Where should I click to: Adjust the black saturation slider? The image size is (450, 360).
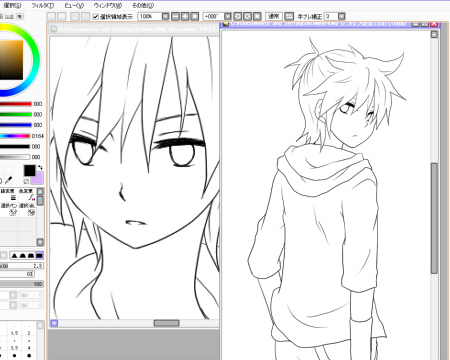15,147
